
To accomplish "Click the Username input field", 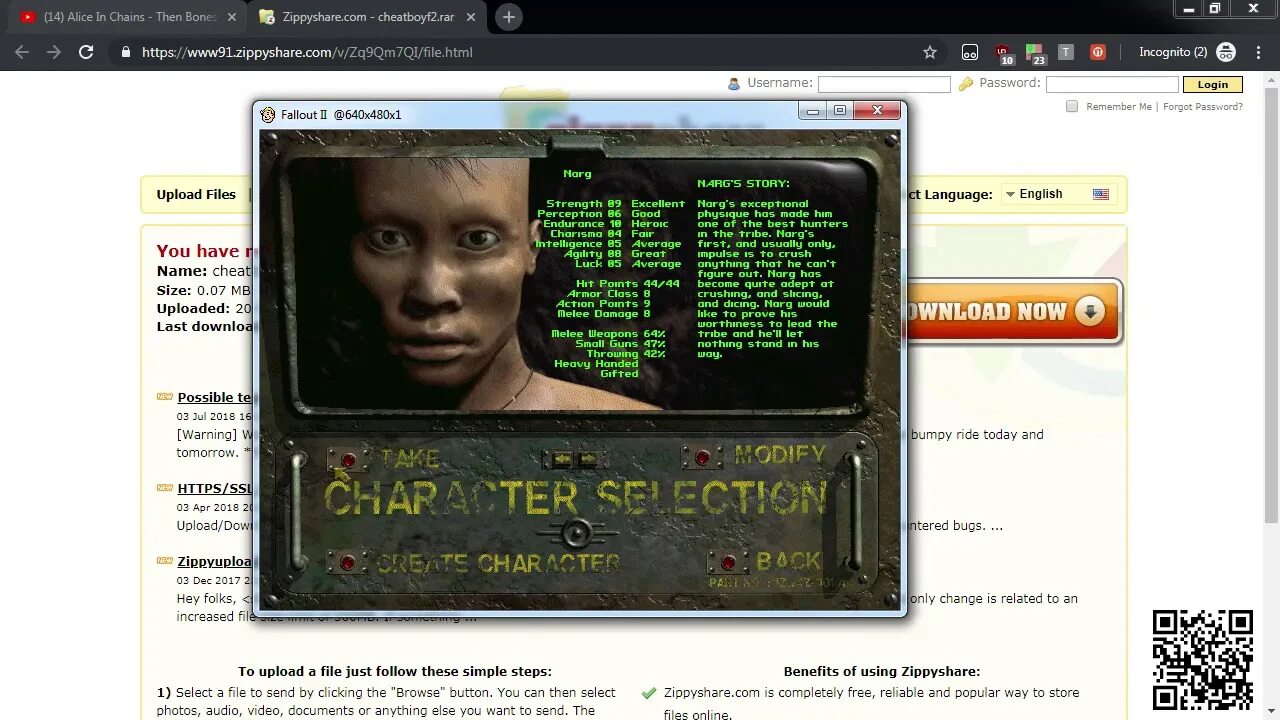I will click(884, 84).
